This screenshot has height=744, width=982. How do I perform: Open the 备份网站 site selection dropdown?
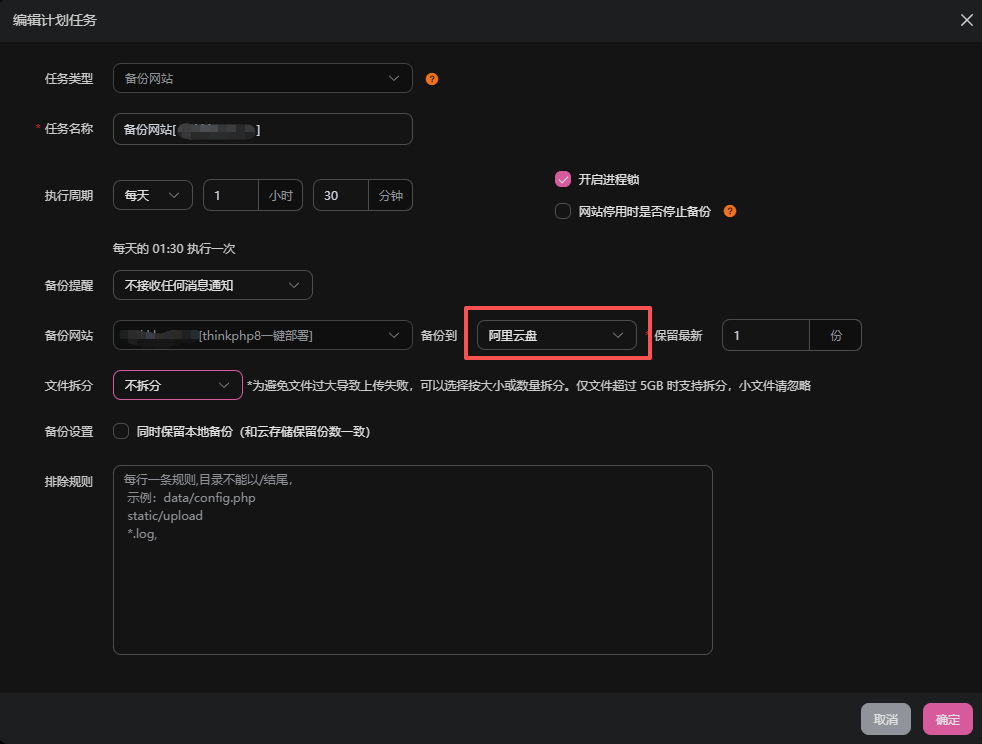tap(262, 335)
